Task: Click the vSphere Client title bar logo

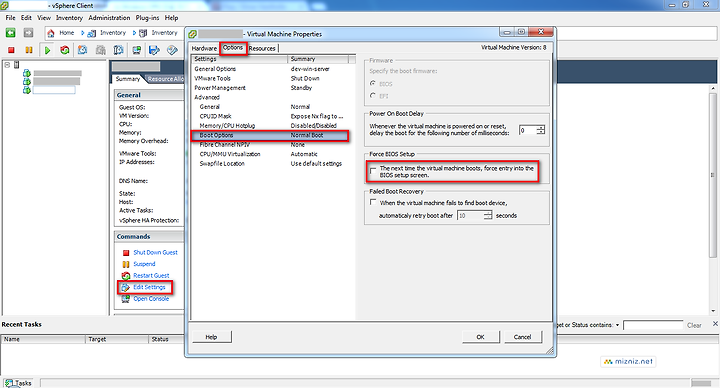Action: pos(4,6)
